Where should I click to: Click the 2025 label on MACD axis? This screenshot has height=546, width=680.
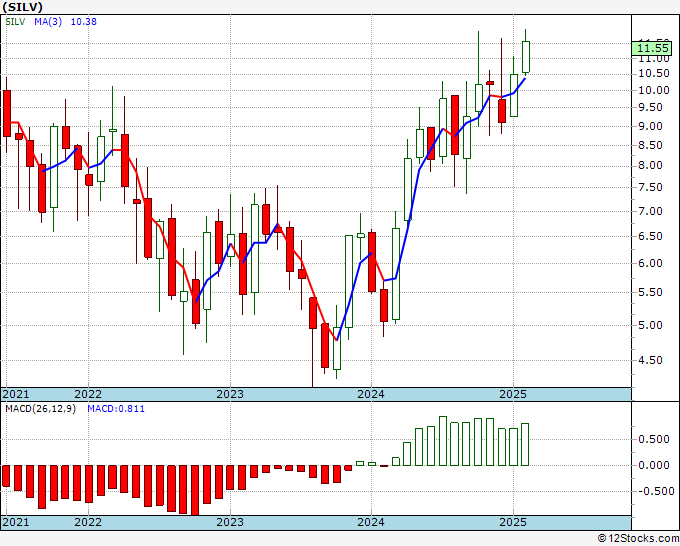point(513,522)
